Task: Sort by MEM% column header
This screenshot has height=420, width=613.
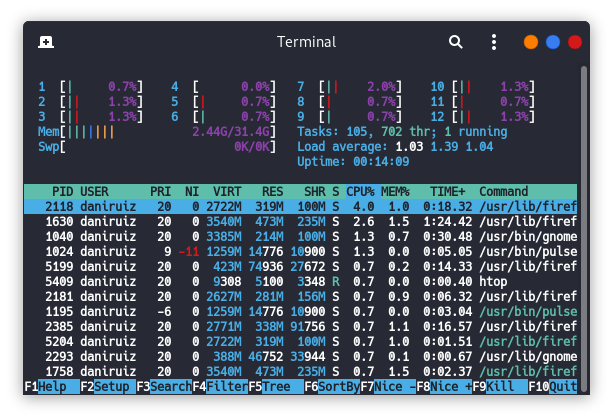Action: point(395,192)
